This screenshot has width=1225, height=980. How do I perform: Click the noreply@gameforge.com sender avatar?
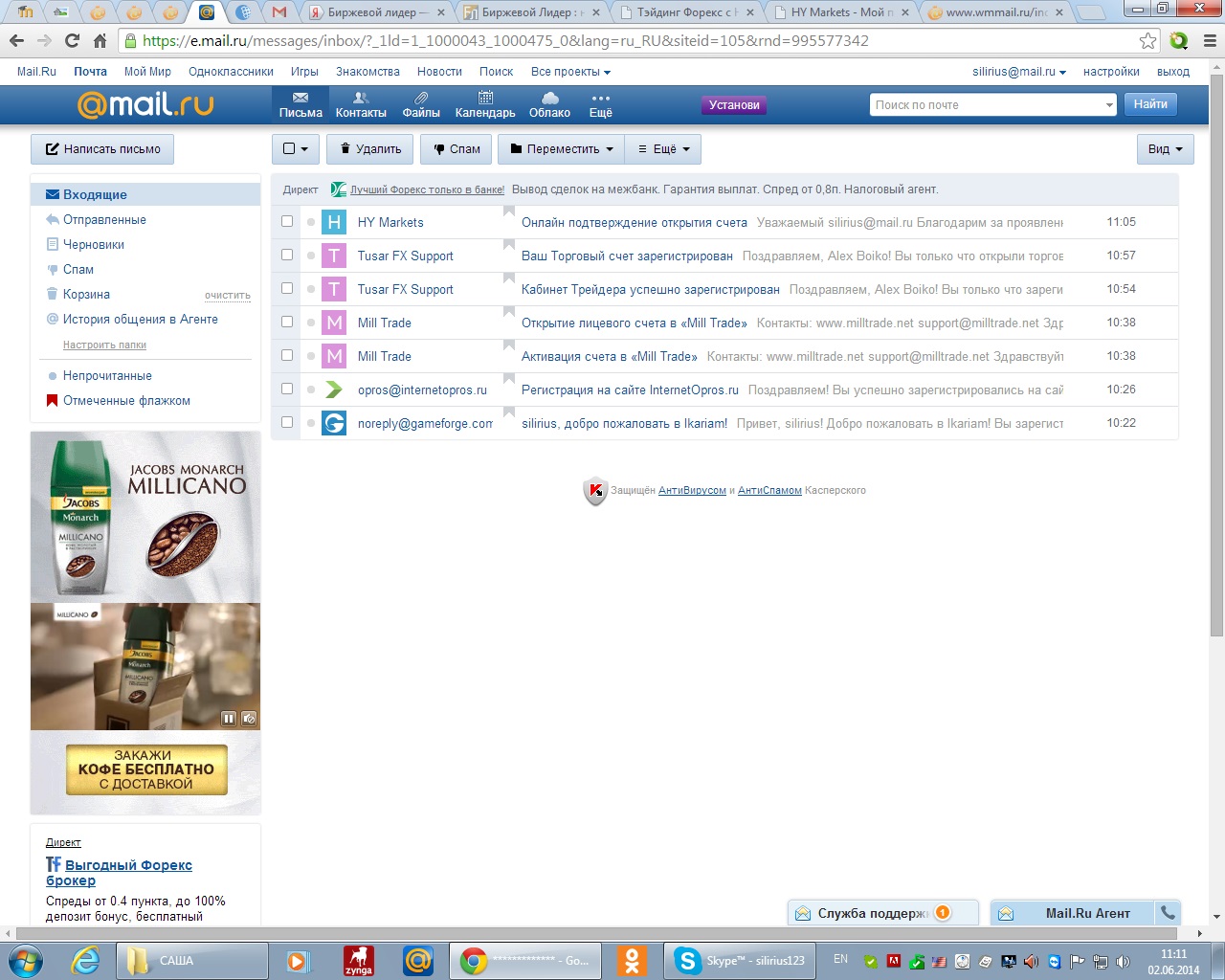point(334,423)
